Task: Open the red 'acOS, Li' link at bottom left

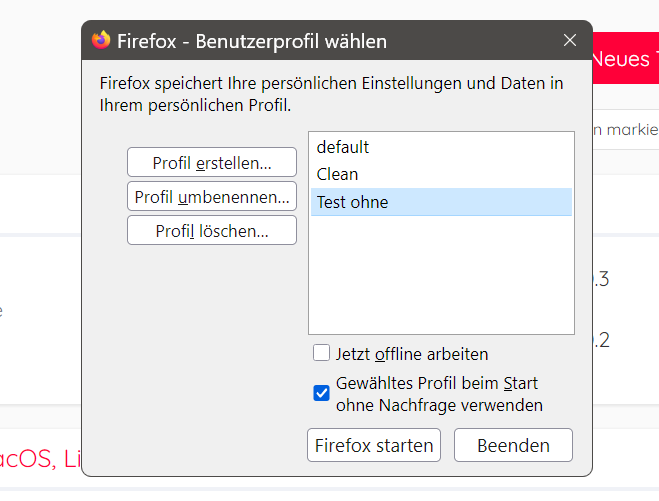Action: click(x=40, y=460)
